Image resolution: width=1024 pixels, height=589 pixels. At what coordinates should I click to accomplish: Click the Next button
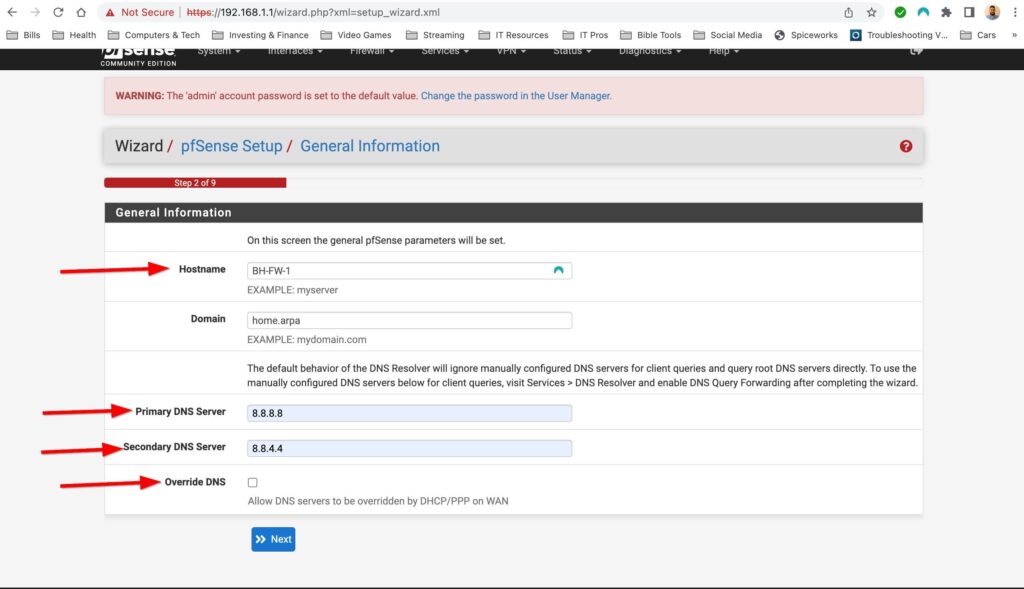(x=273, y=539)
